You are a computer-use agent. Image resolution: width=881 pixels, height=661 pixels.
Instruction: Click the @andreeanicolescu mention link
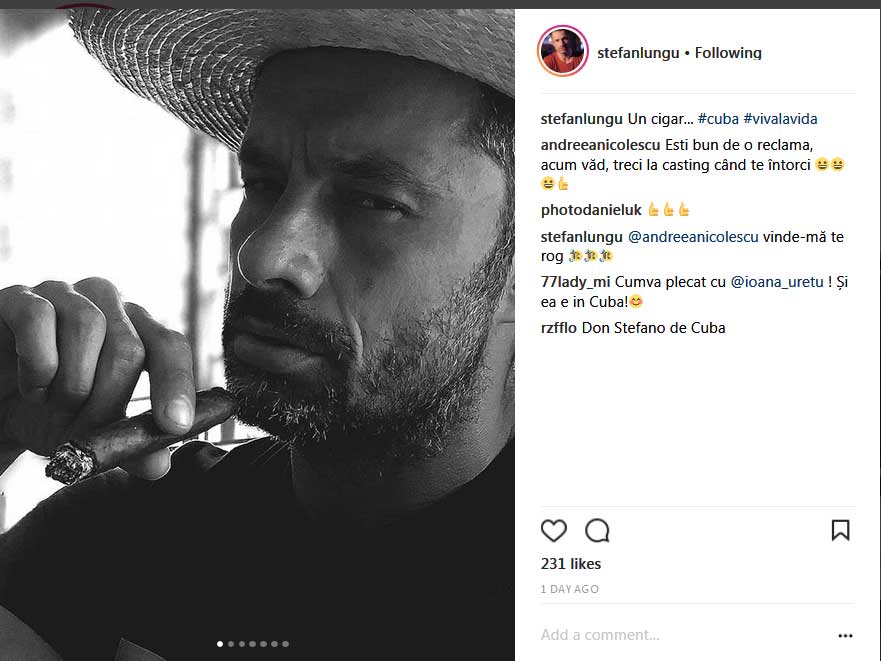[x=693, y=237]
